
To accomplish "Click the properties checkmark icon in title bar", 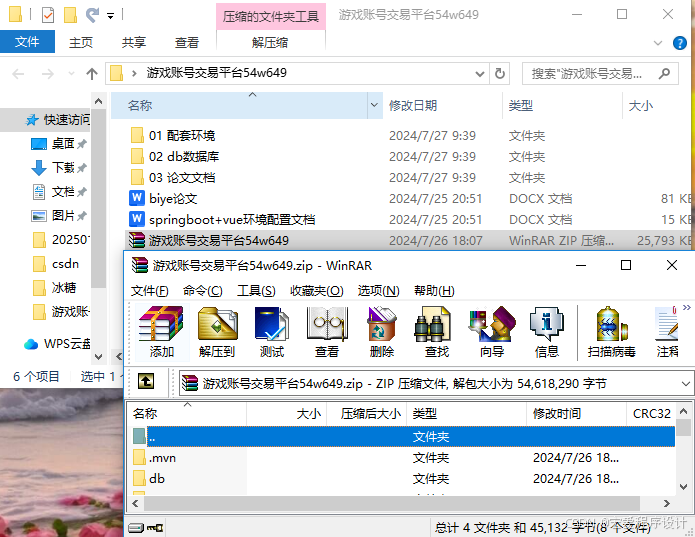I will point(48,15).
